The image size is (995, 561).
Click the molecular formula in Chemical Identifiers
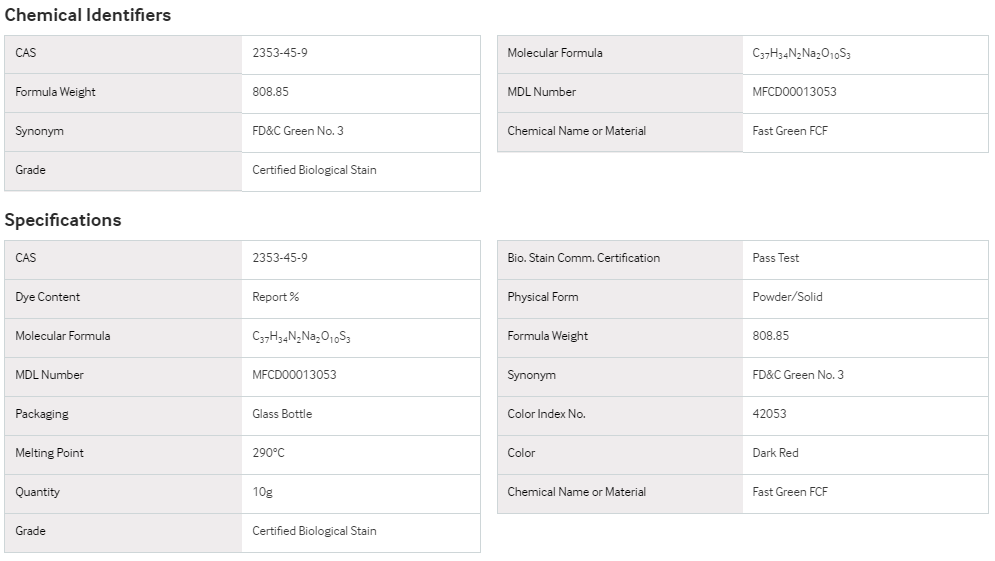pos(801,53)
